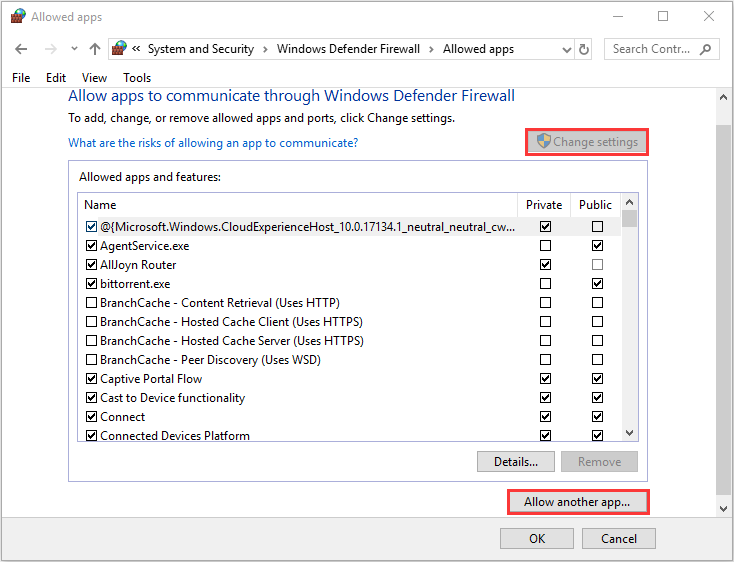Click the Back navigation arrow
The width and height of the screenshot is (734, 562).
tap(21, 49)
